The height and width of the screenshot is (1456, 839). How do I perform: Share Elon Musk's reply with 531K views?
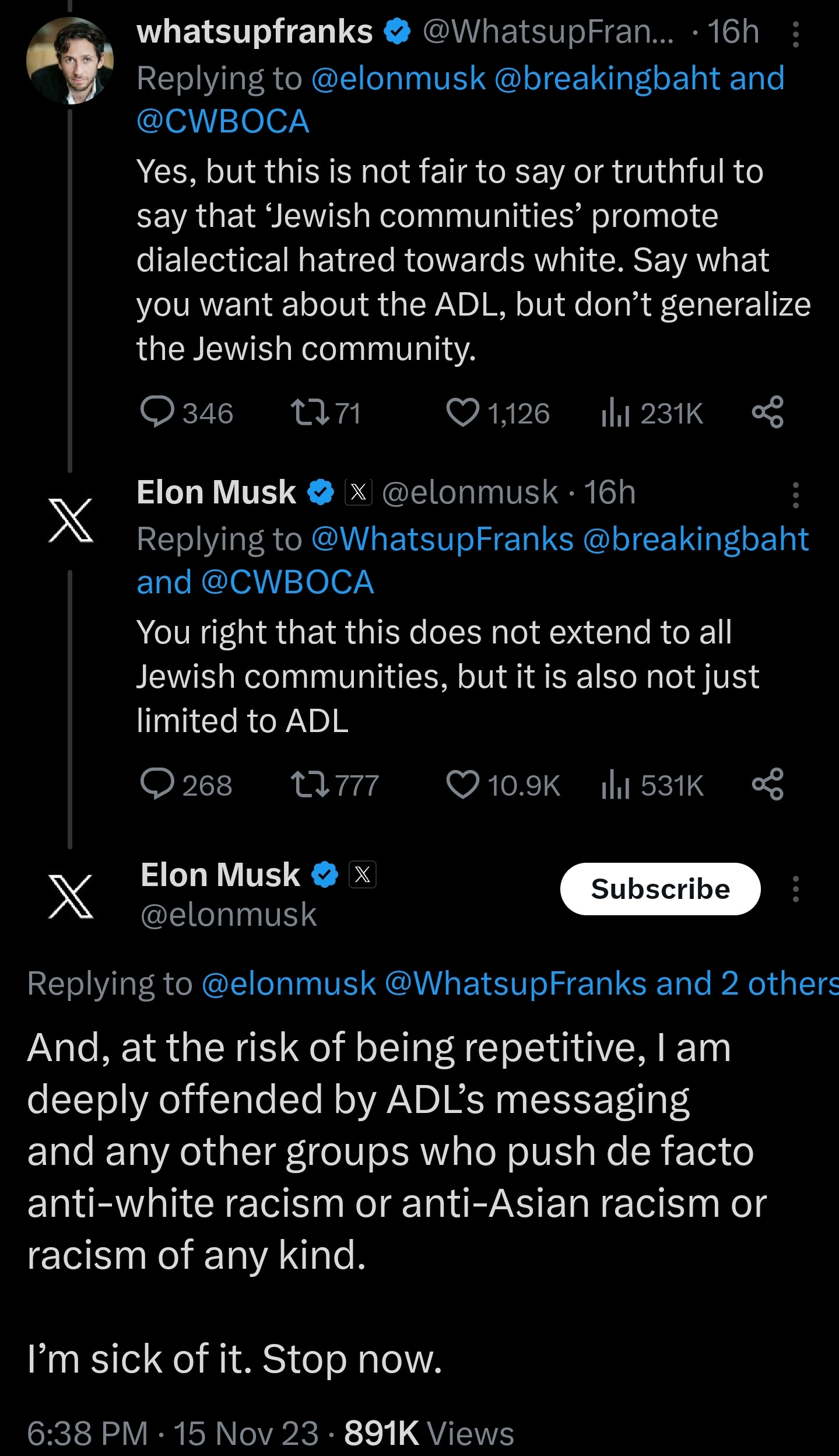click(x=767, y=785)
